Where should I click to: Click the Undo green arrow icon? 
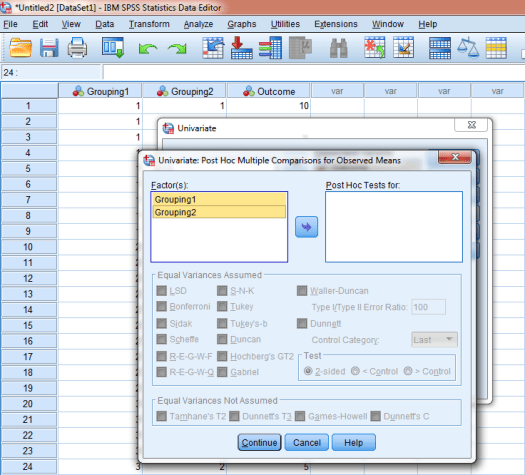click(148, 49)
